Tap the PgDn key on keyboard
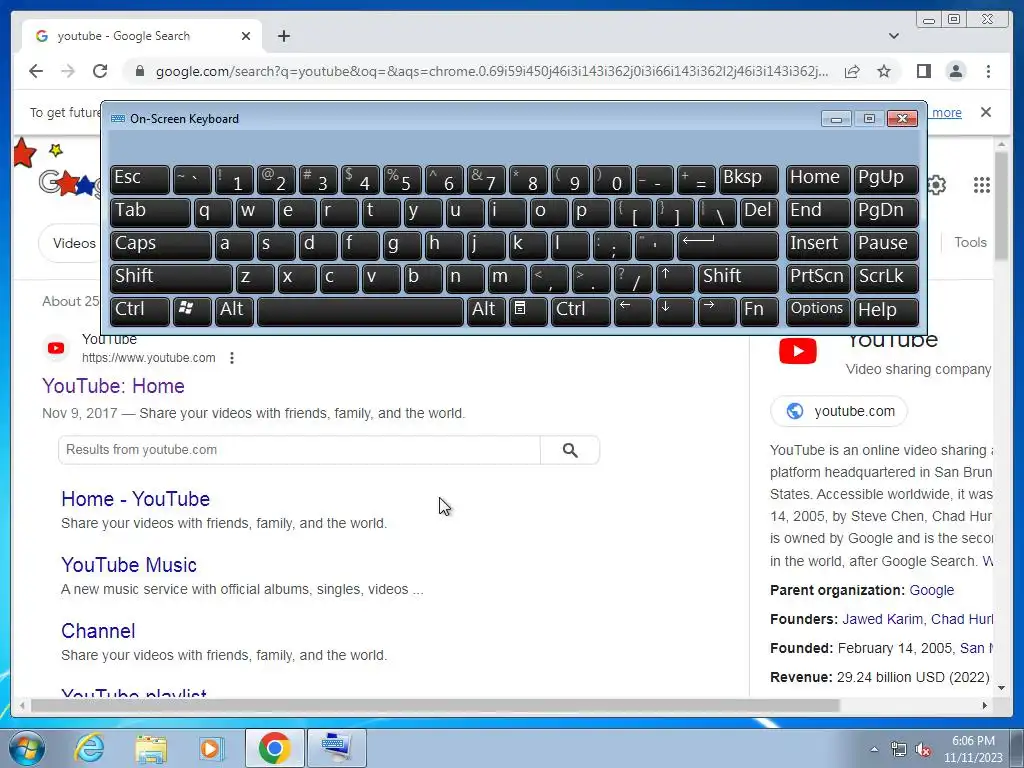This screenshot has height=768, width=1024. 886,213
